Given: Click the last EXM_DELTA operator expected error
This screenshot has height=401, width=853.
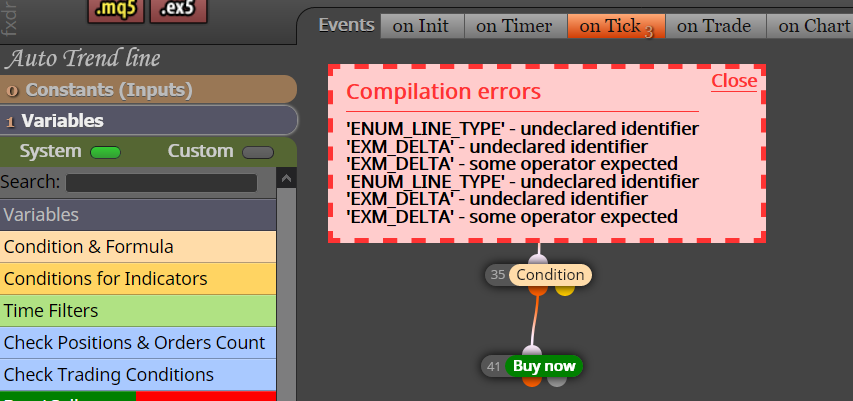Looking at the screenshot, I should (x=512, y=217).
